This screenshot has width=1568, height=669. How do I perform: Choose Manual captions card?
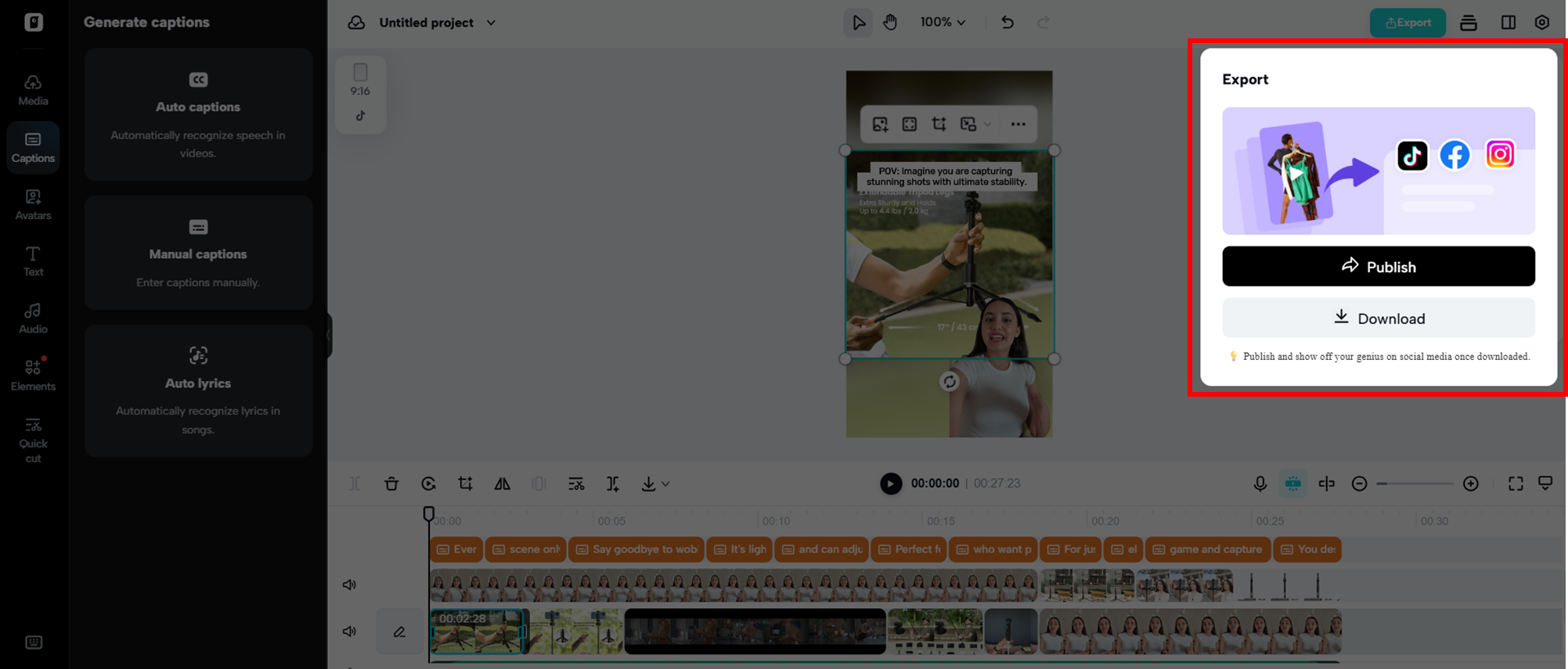pos(198,253)
